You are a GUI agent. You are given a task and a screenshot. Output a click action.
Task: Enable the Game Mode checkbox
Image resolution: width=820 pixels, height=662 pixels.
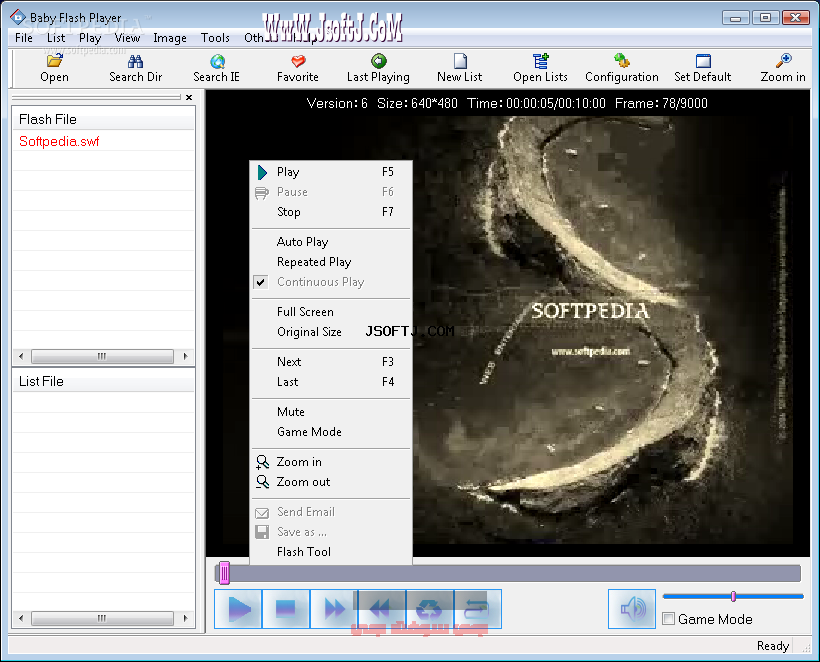(x=668, y=619)
